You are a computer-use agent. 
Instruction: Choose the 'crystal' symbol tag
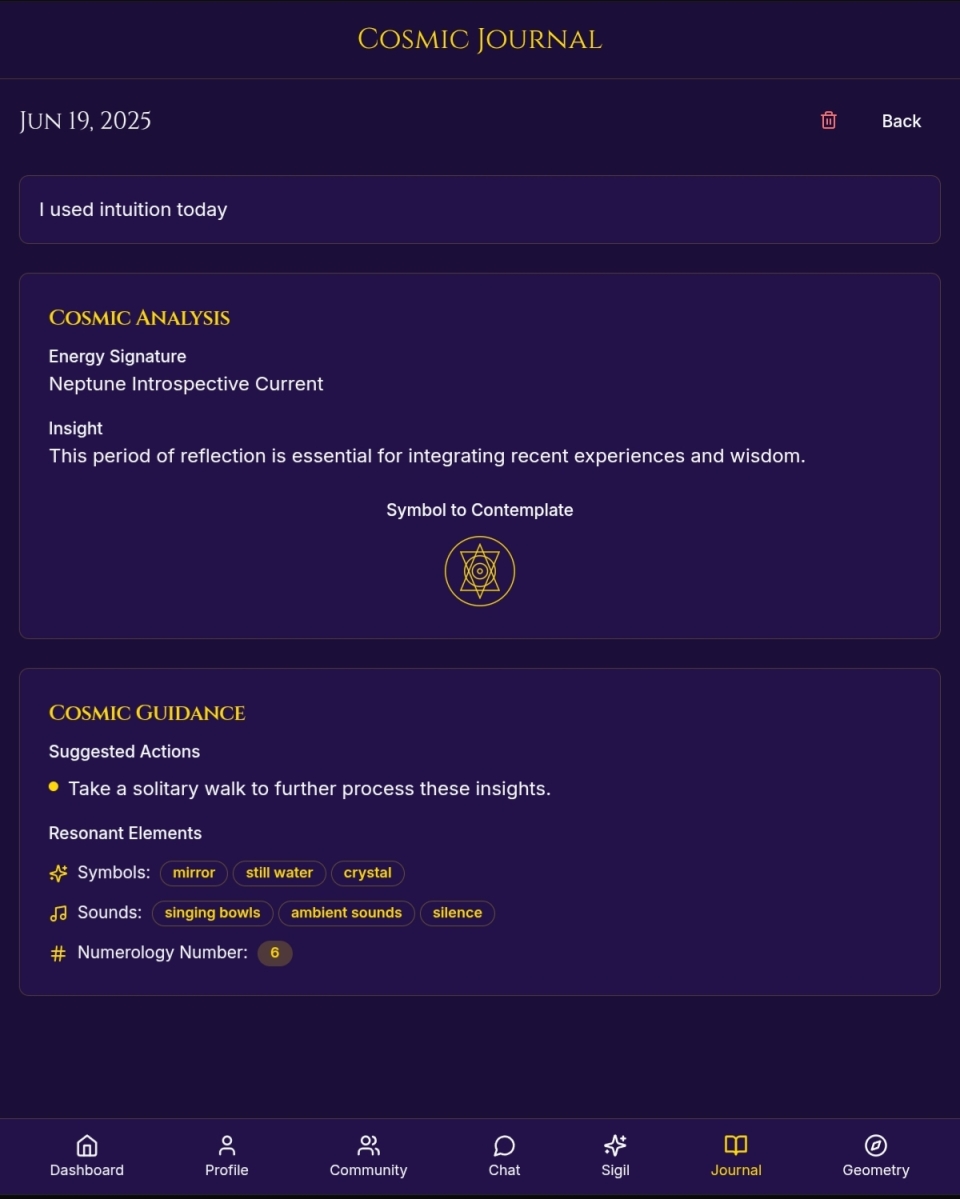click(x=367, y=872)
